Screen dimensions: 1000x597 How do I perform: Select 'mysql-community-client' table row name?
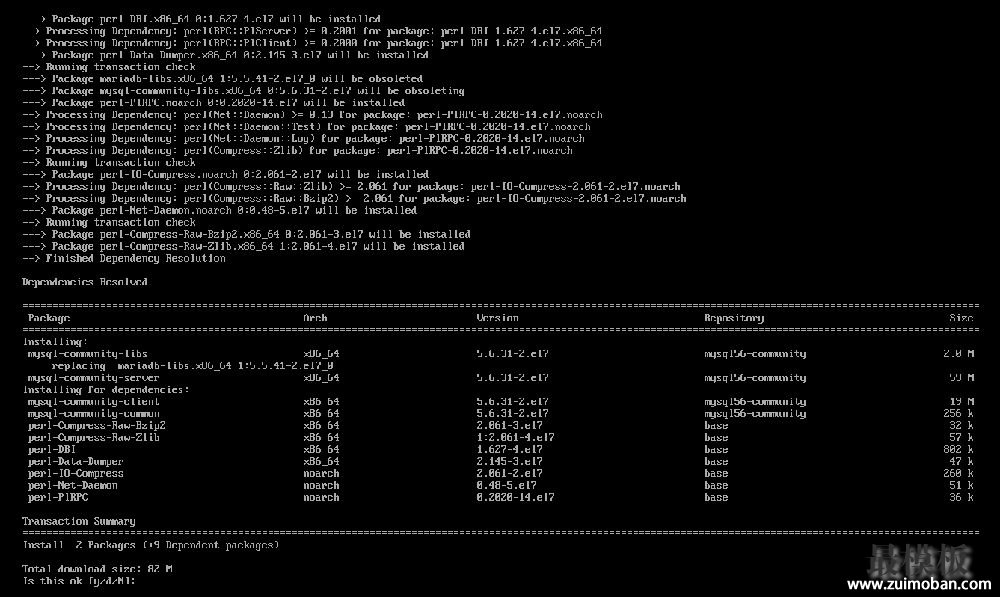[94, 402]
